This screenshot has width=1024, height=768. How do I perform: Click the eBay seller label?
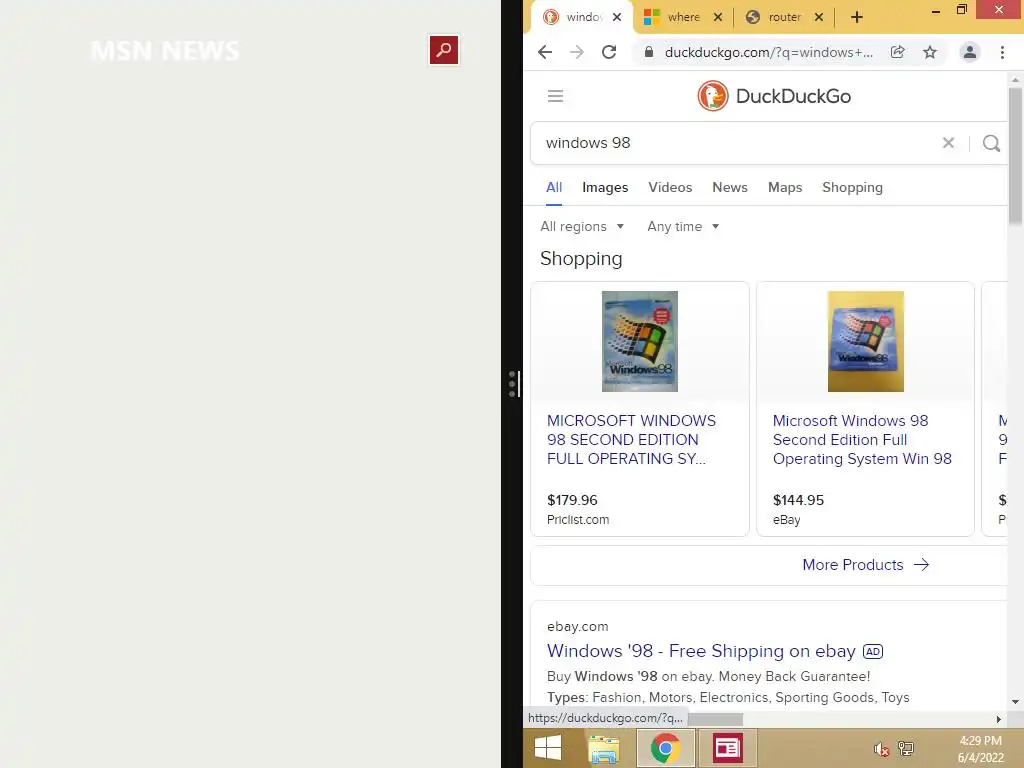pyautogui.click(x=786, y=520)
